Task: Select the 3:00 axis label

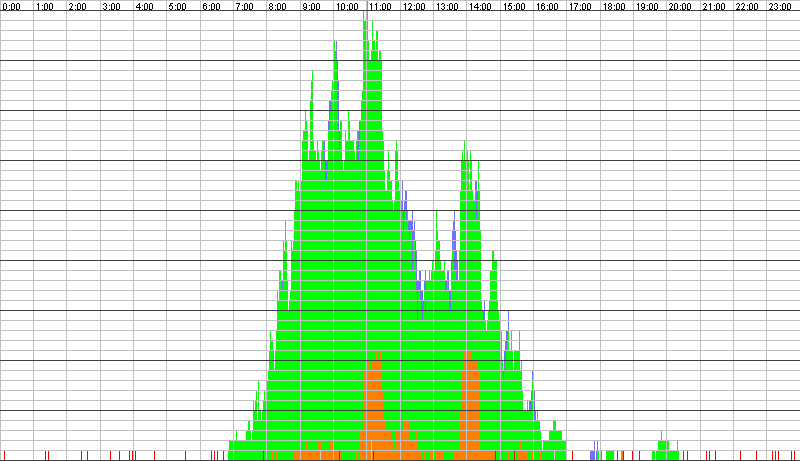Action: 111,7
